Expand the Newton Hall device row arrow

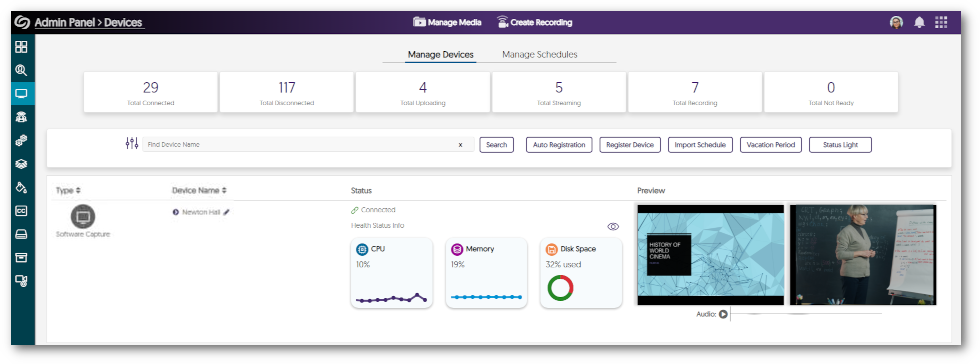[176, 212]
